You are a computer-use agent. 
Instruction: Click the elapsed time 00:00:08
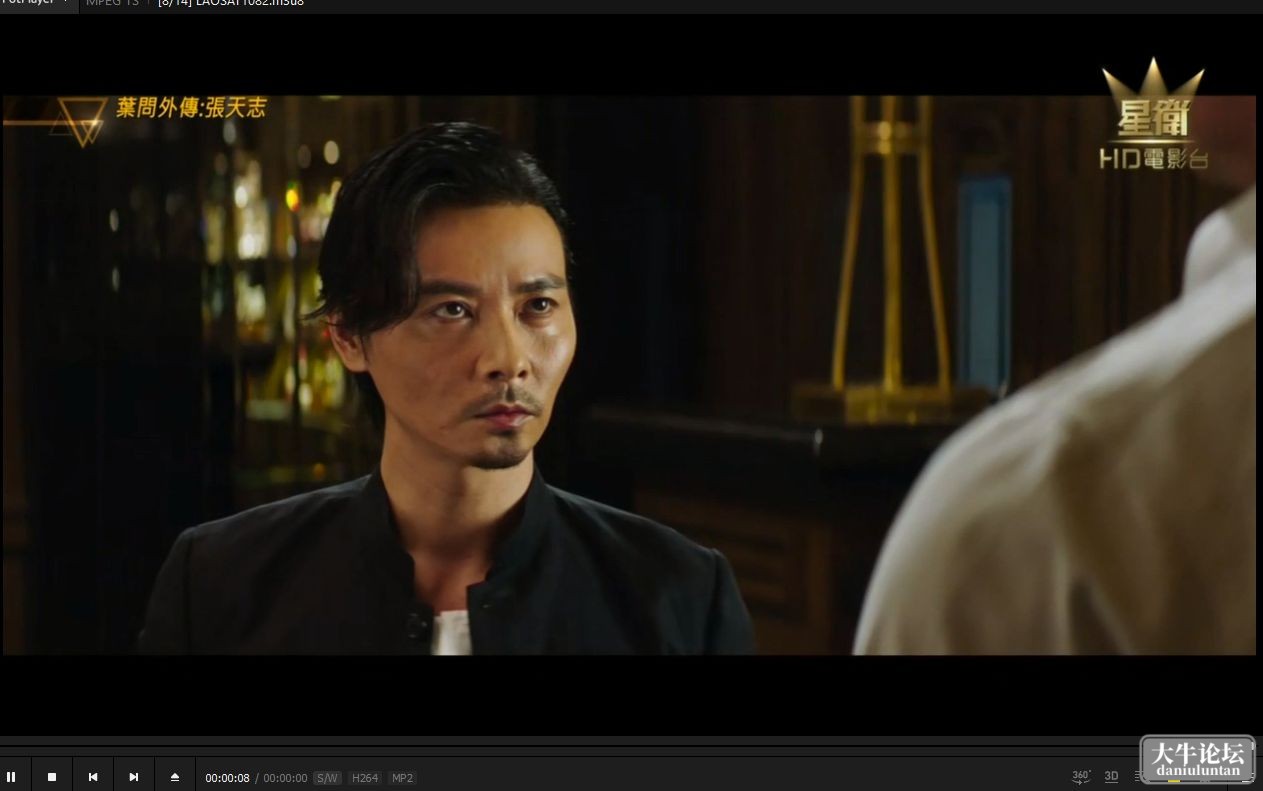(x=227, y=778)
